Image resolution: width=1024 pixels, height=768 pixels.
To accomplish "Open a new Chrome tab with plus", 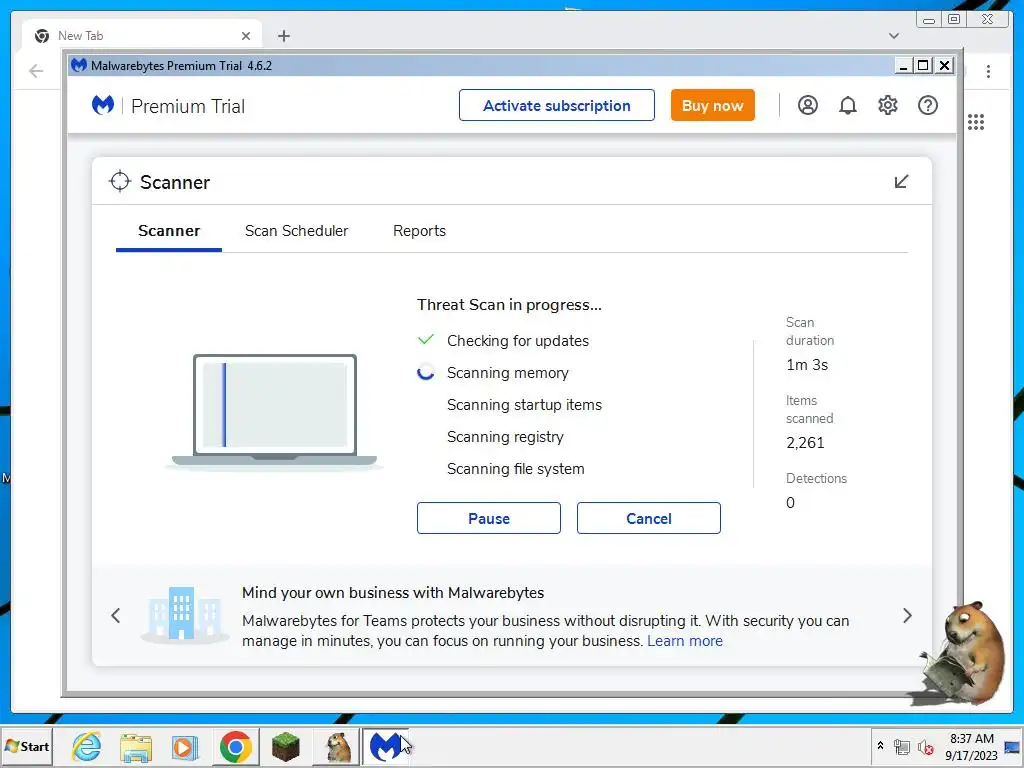I will click(283, 36).
